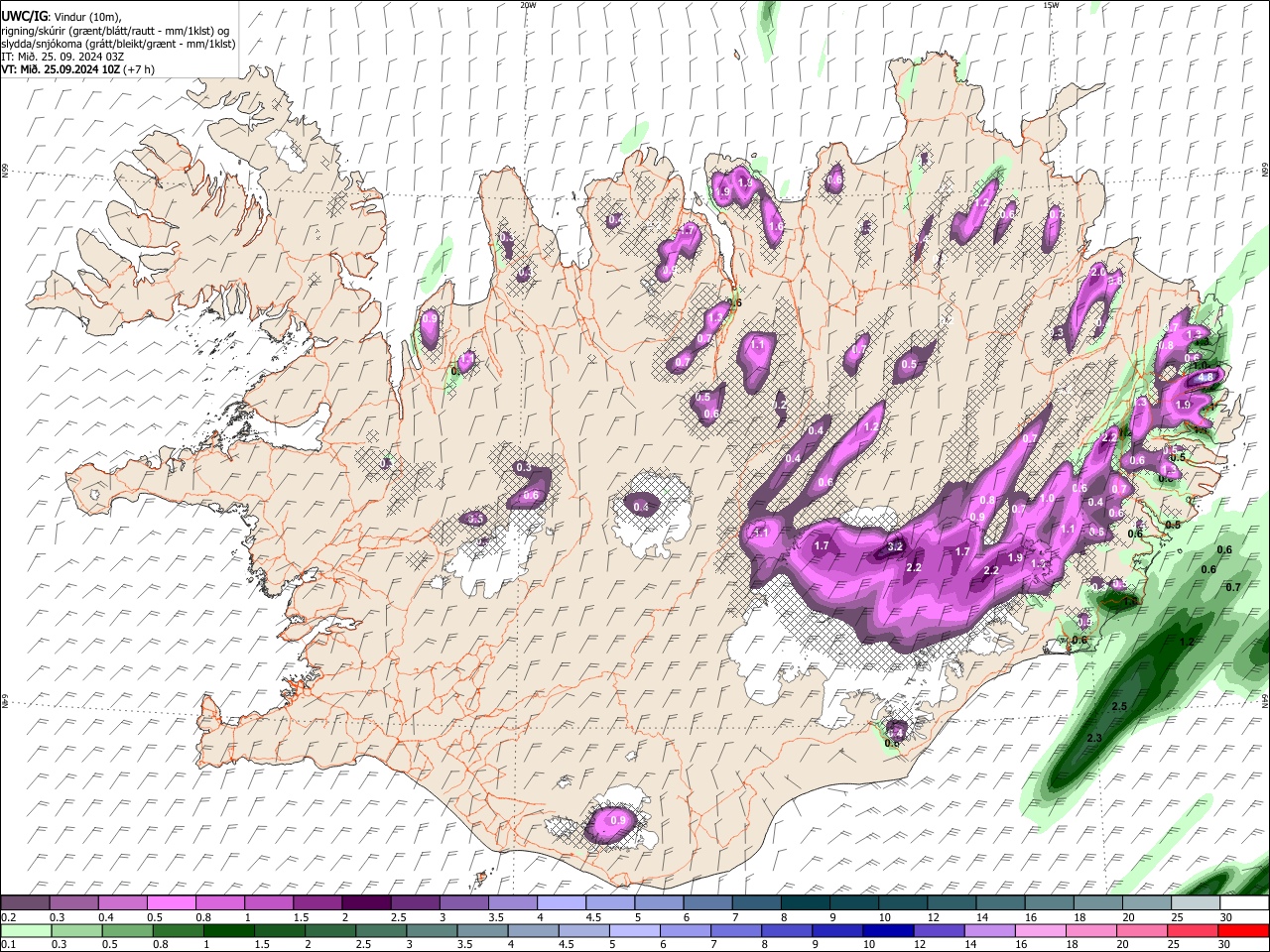The height and width of the screenshot is (952, 1270).
Task: Click the '16' label in the bottom legend row
Action: click(x=1020, y=944)
